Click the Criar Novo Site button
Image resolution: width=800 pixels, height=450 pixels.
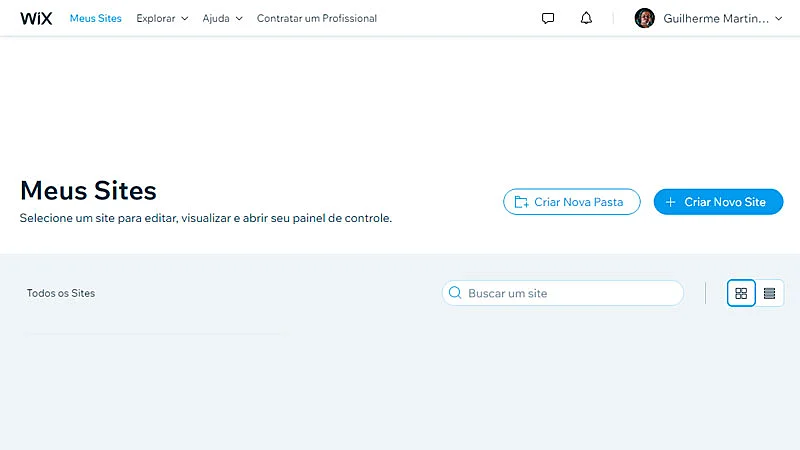point(718,202)
